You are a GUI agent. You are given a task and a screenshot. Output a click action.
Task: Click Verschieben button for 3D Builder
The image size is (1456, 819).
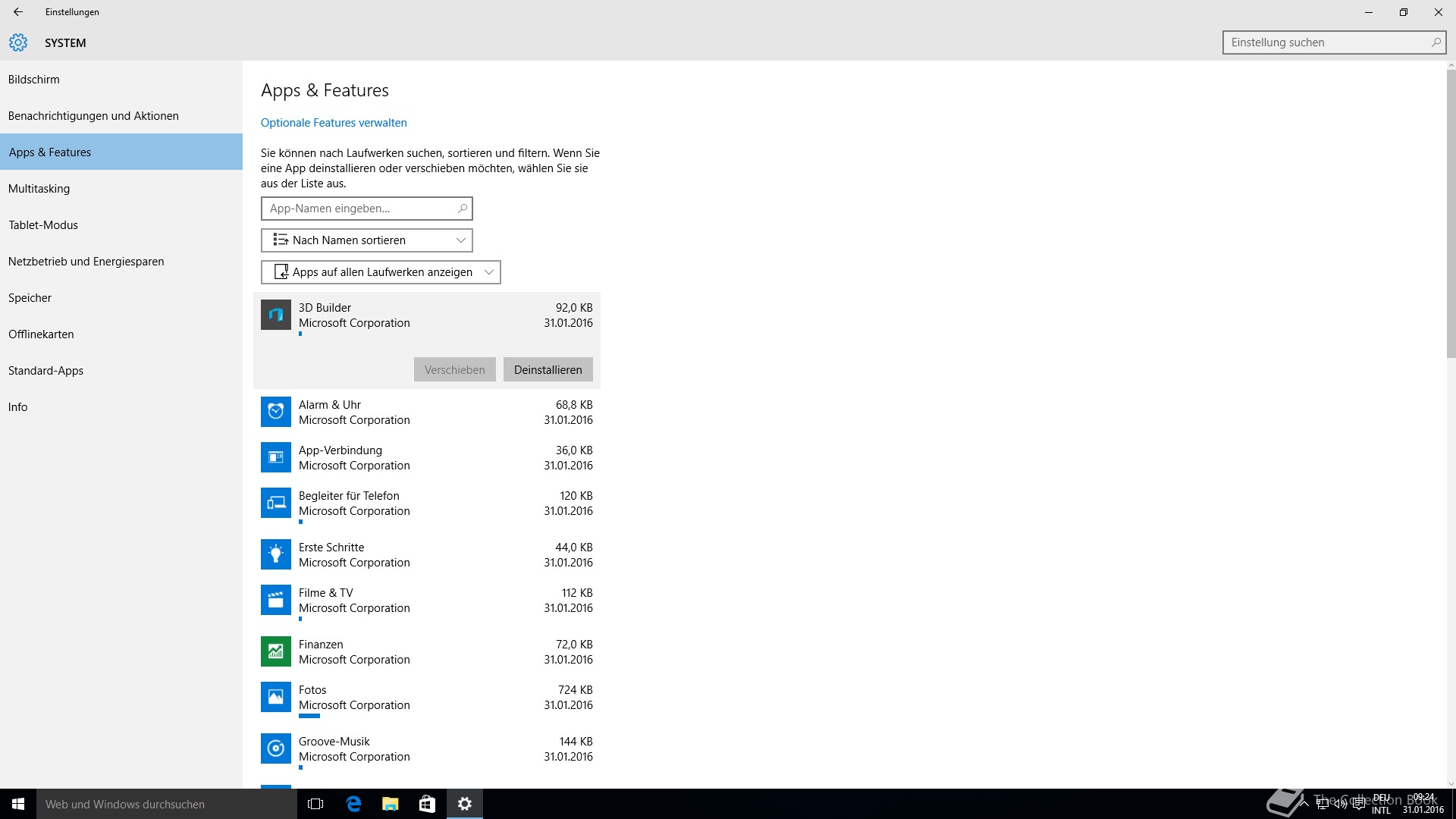coord(454,369)
